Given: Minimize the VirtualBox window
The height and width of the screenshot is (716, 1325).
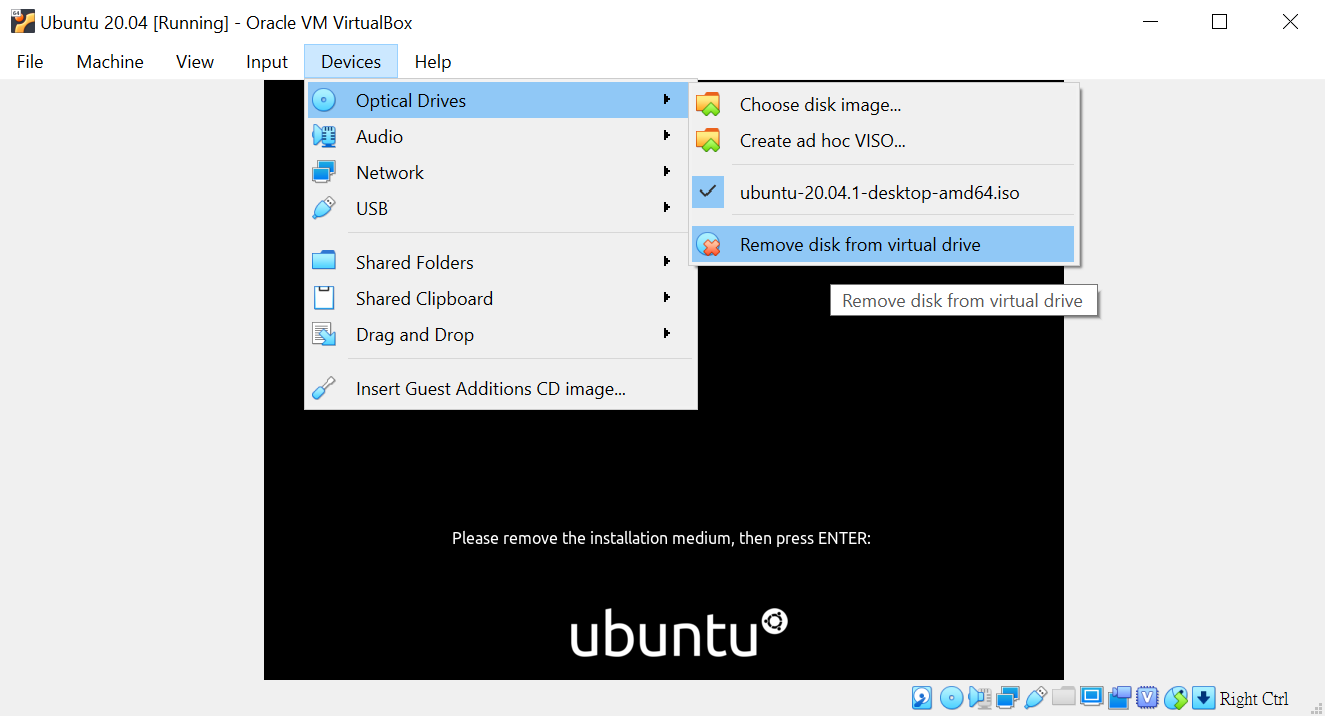Looking at the screenshot, I should [1149, 22].
